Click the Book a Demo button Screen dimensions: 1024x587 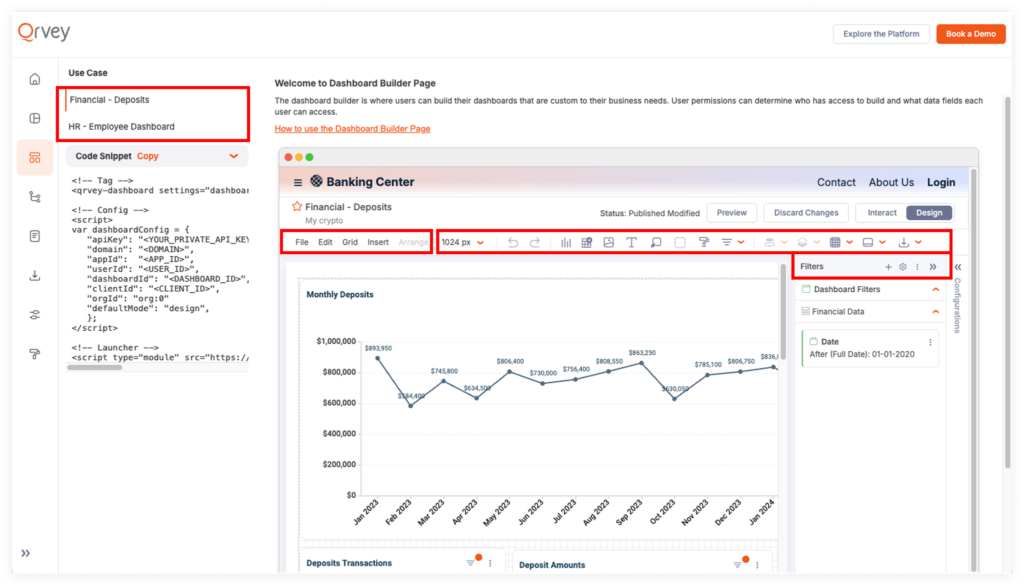pos(970,34)
